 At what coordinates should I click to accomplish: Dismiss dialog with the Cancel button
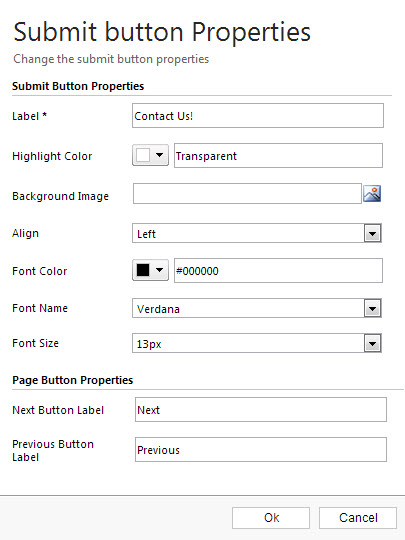(358, 518)
